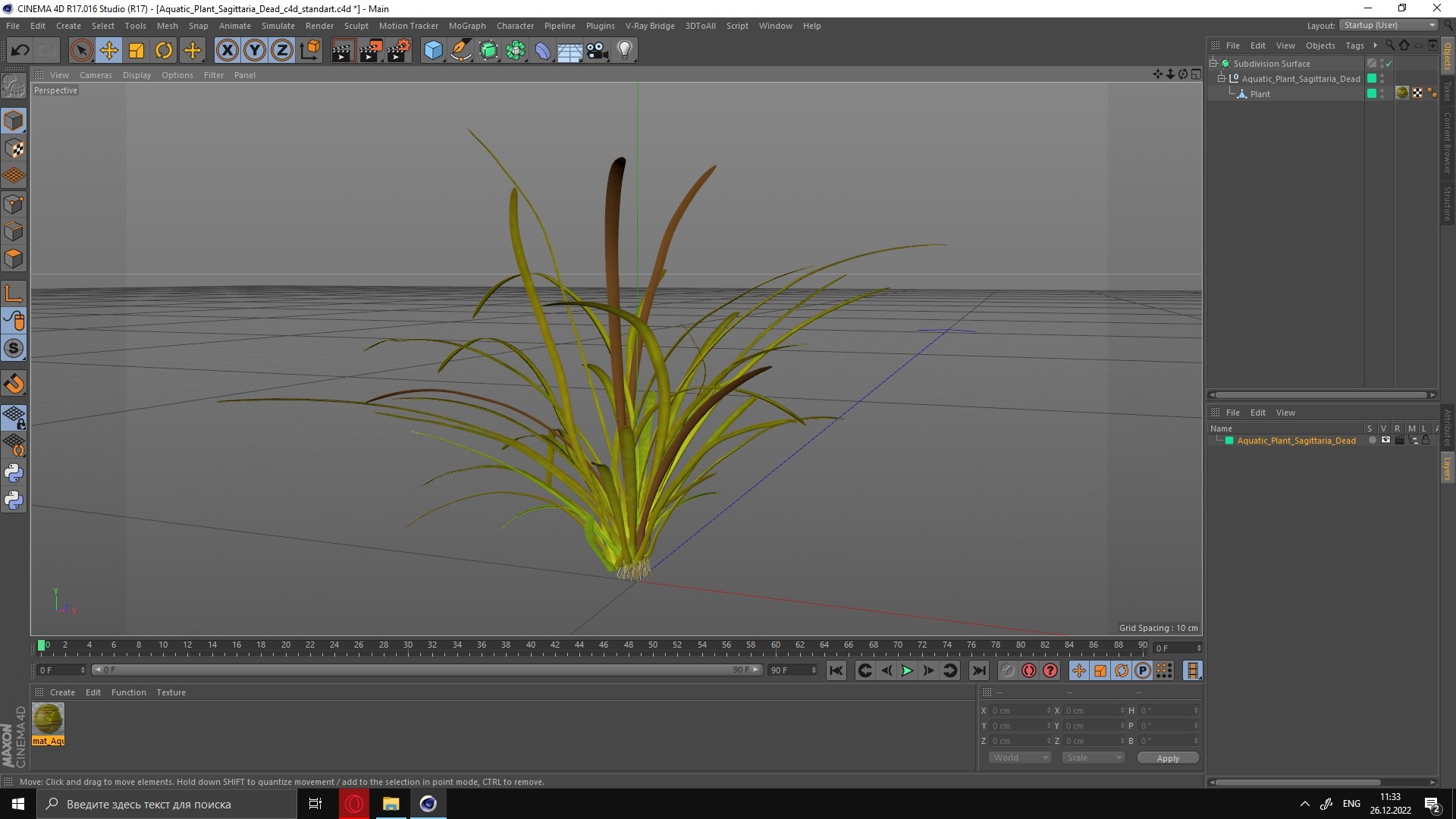Jump to start of animation

pos(836,670)
